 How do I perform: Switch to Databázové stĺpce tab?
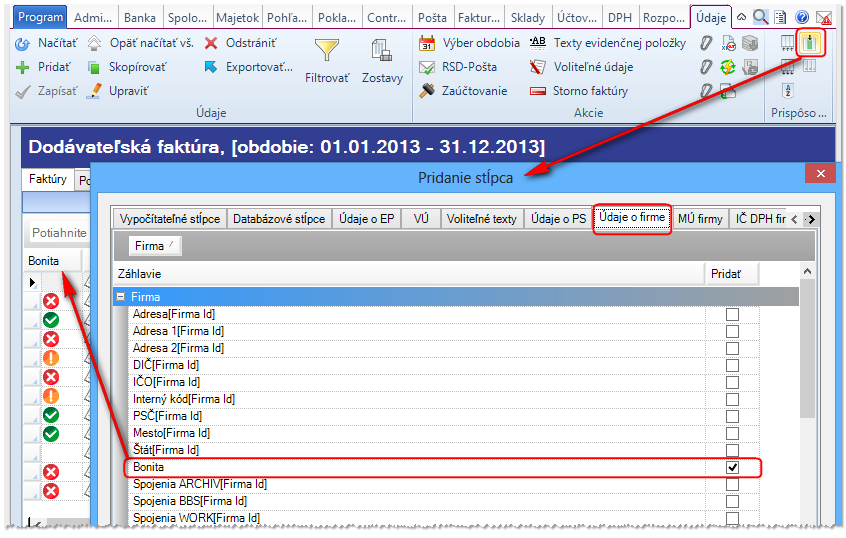pyautogui.click(x=279, y=219)
